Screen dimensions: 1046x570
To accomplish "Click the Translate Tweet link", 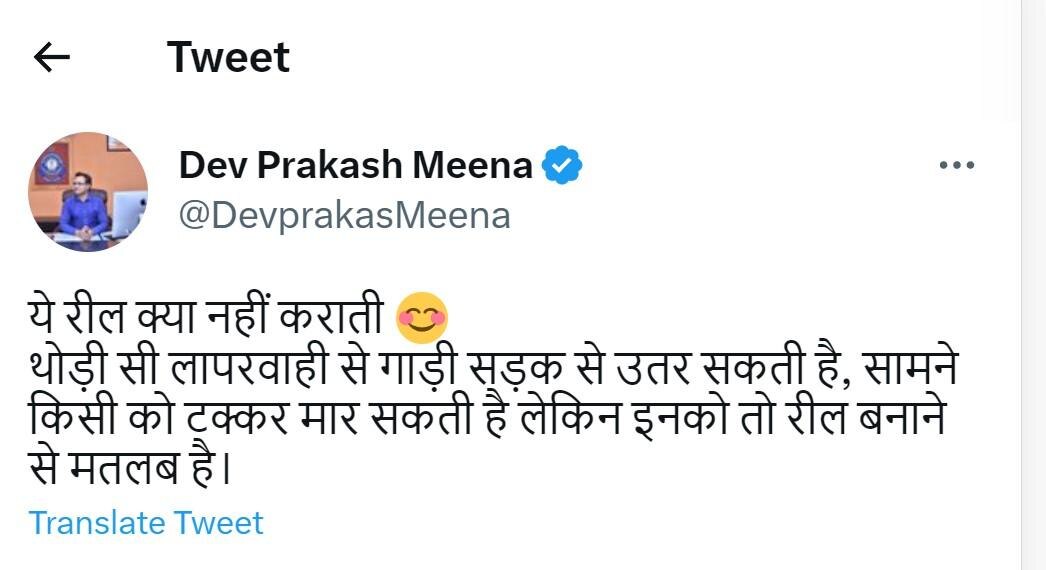I will coord(146,522).
